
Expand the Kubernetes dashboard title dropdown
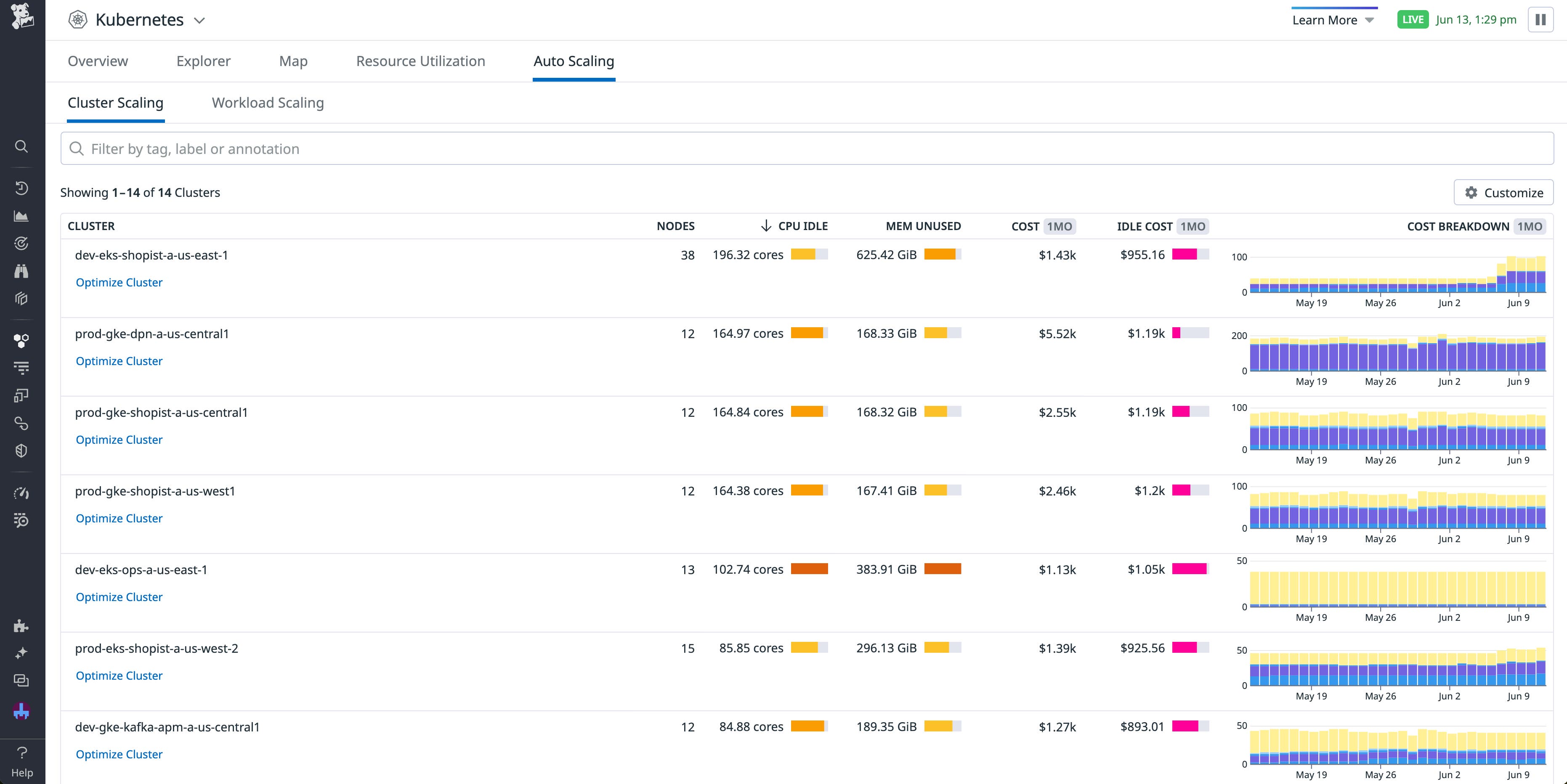coord(201,20)
